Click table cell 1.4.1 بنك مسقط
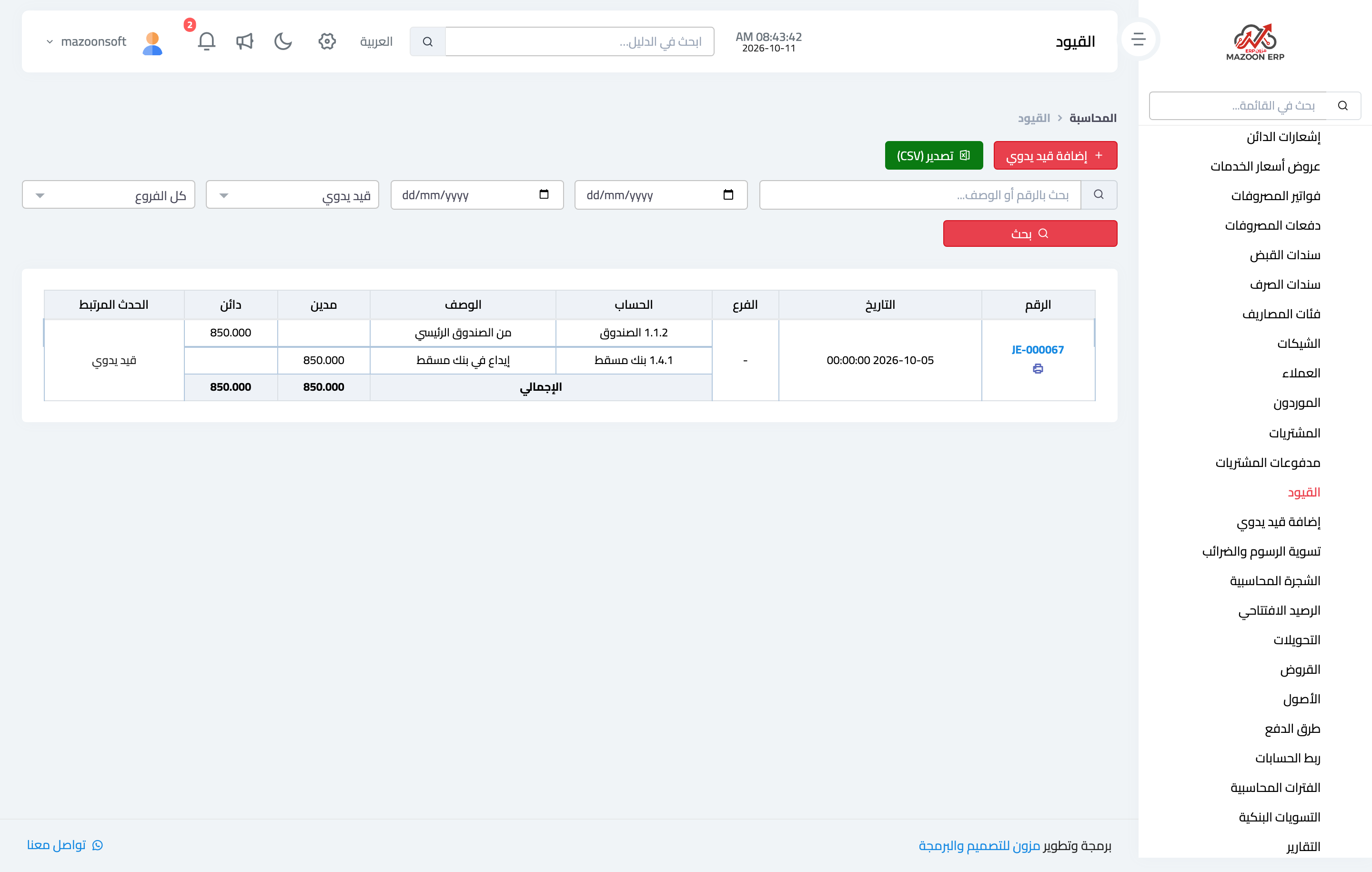 [634, 360]
